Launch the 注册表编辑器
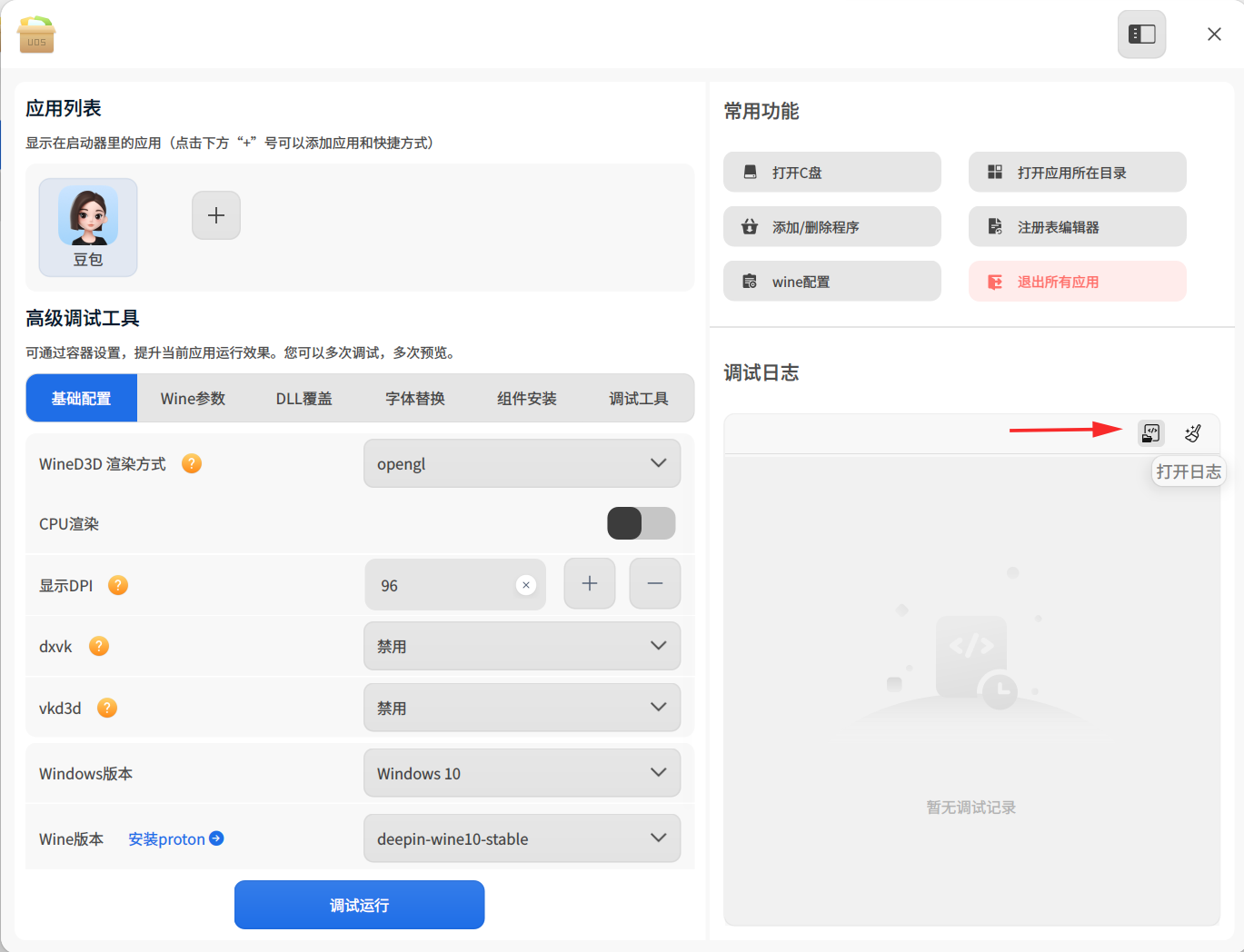1244x952 pixels. click(1078, 227)
